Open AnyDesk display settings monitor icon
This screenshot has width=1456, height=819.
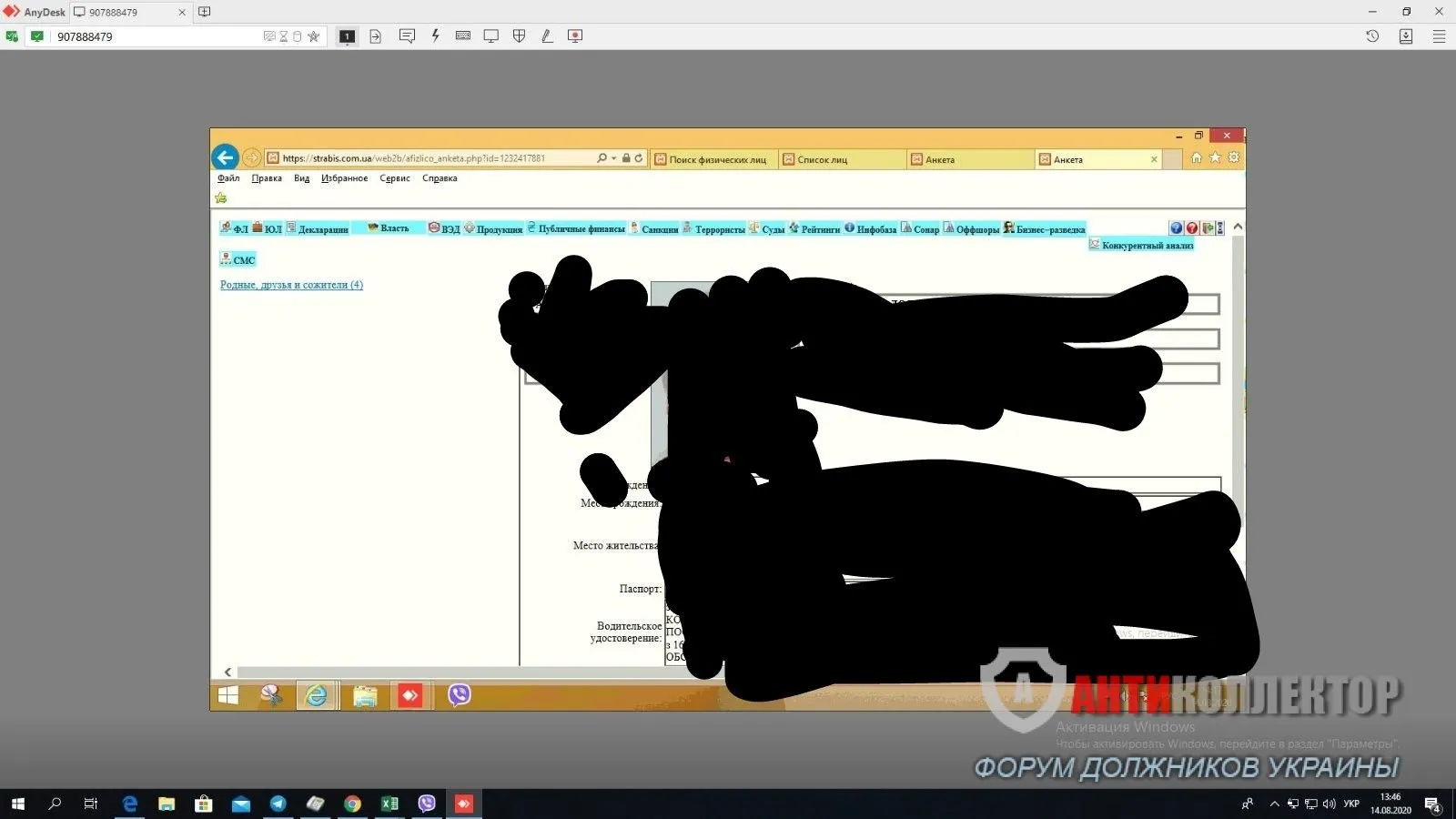(491, 36)
